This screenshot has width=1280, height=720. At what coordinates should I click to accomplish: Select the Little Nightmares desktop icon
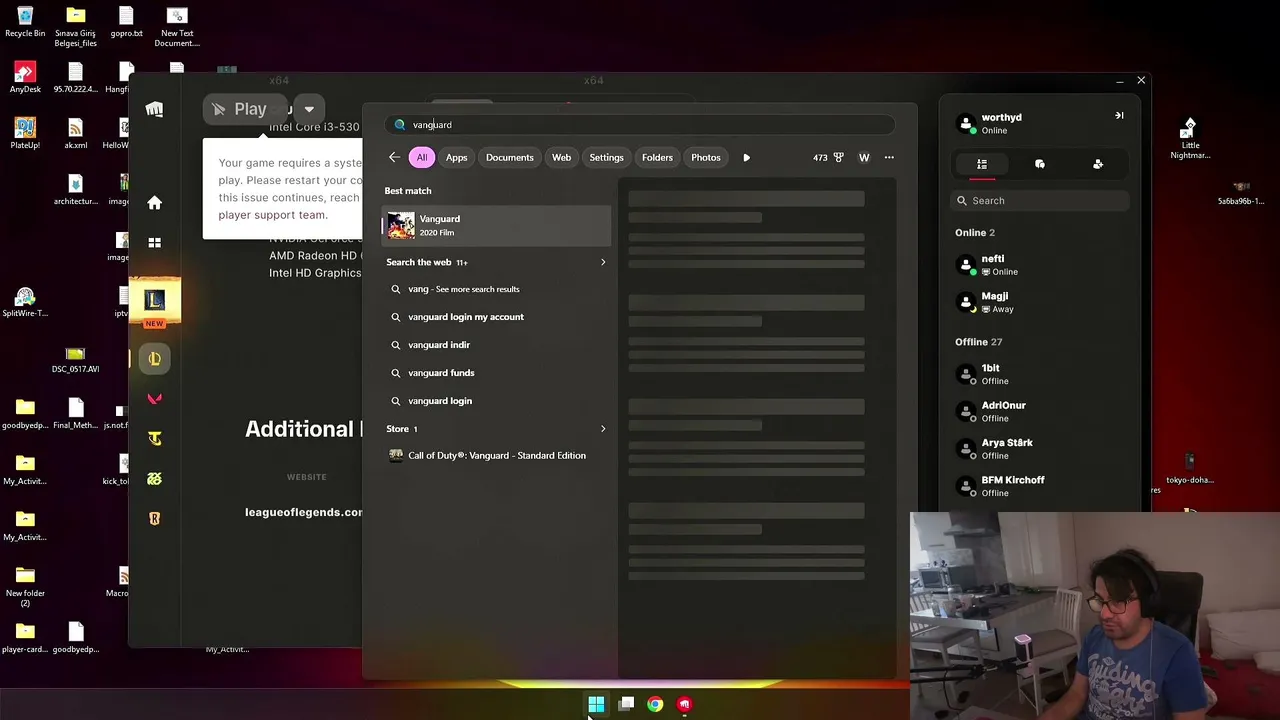click(x=1190, y=138)
